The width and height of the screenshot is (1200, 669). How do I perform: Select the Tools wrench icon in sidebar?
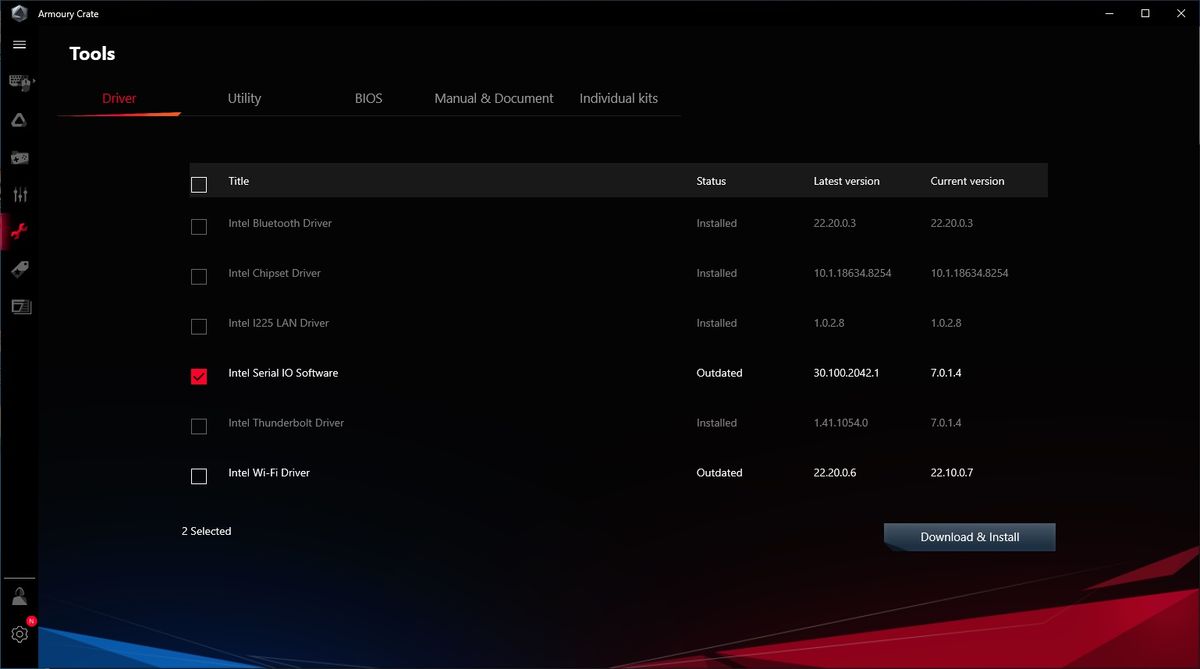pyautogui.click(x=19, y=232)
